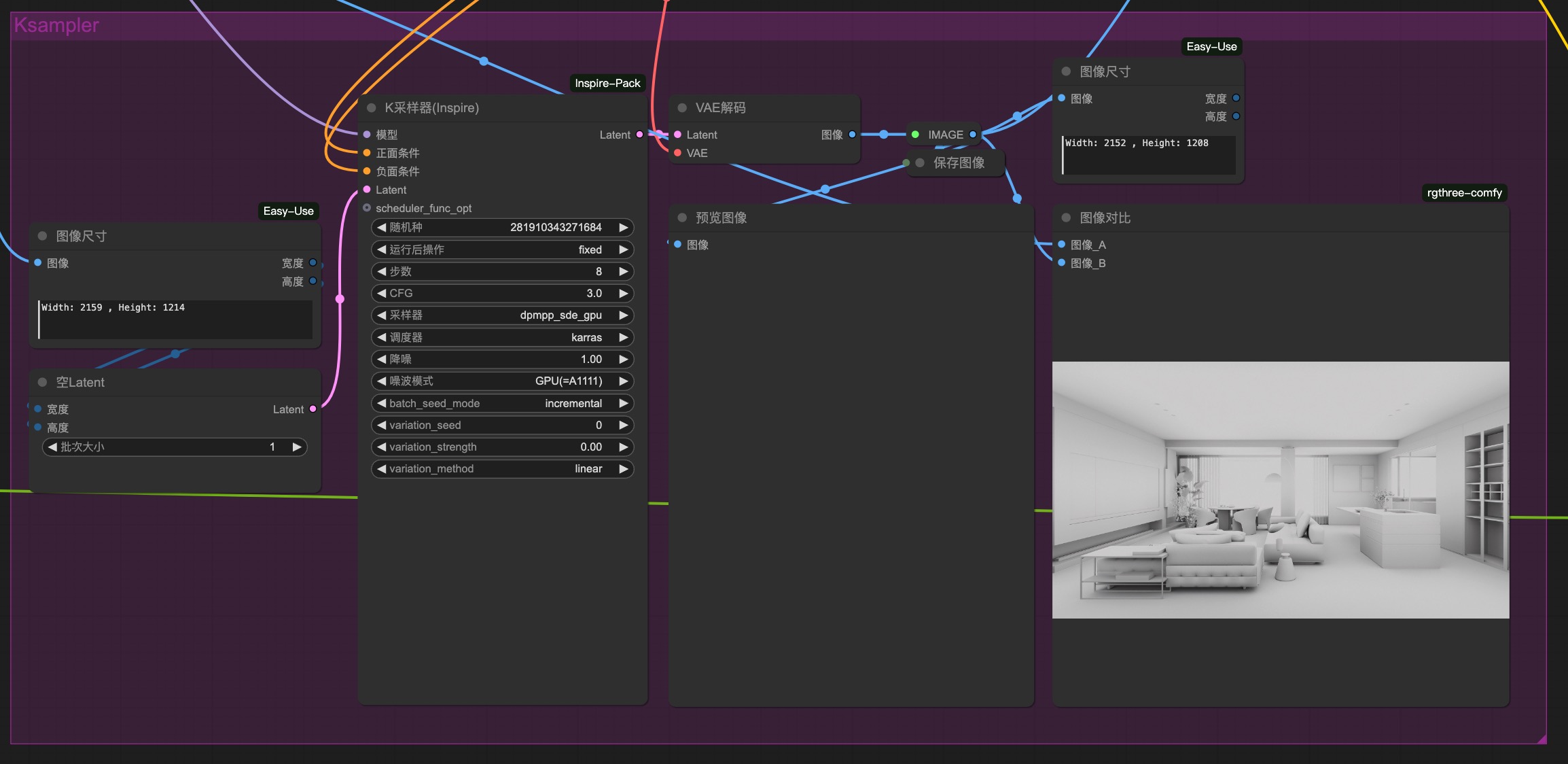
Task: Click the Ksampler group title
Action: 56,26
